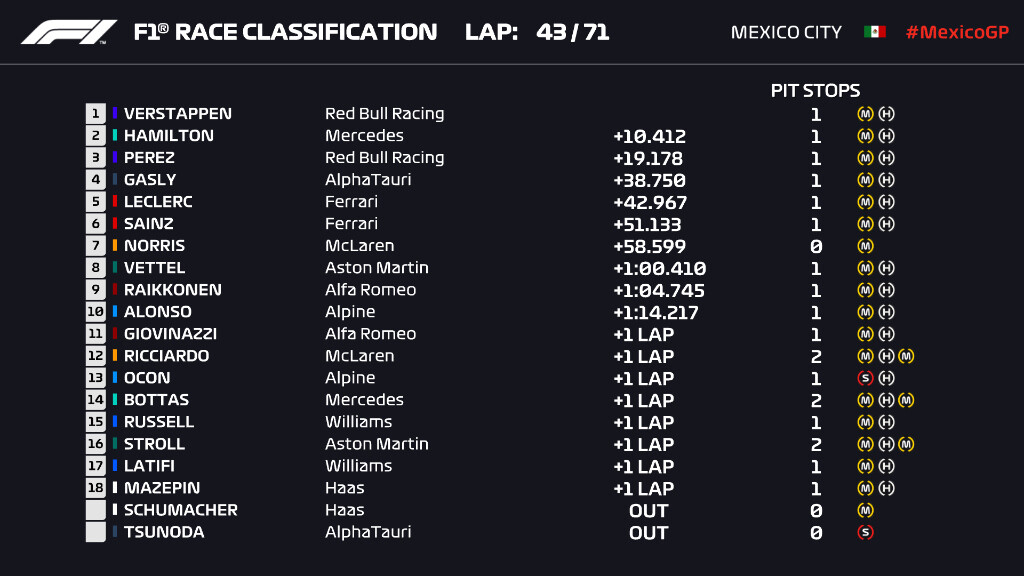Open the #MexicoGP hashtag link
This screenshot has width=1024, height=576.
pos(957,32)
